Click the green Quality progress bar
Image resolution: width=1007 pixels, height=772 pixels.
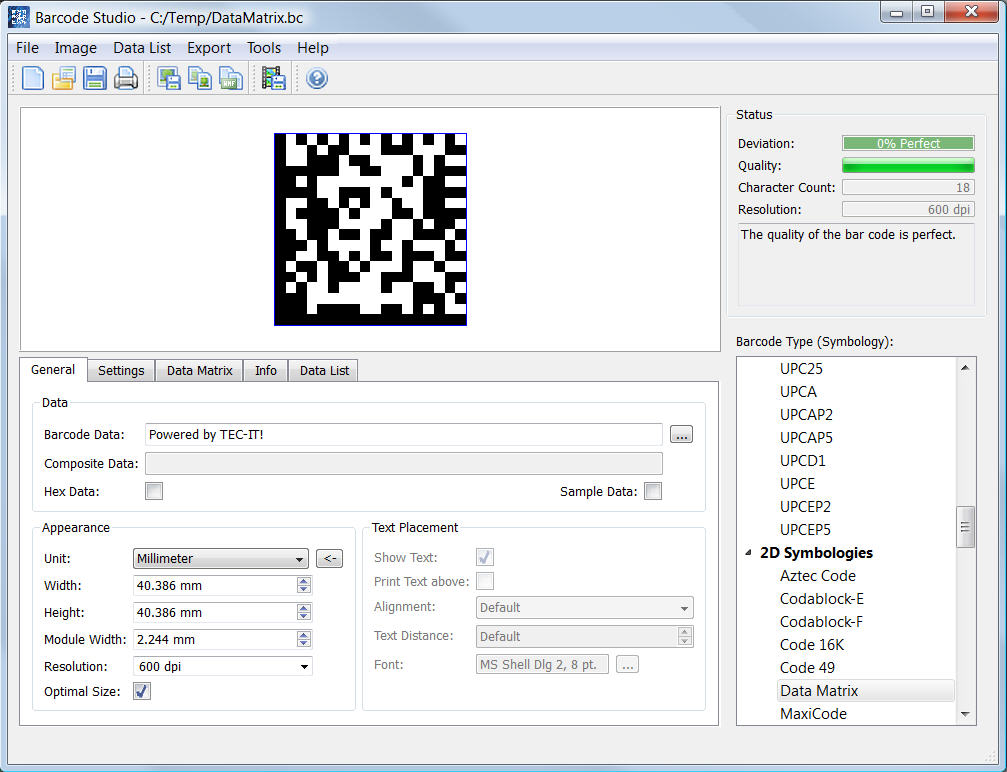pyautogui.click(x=908, y=166)
